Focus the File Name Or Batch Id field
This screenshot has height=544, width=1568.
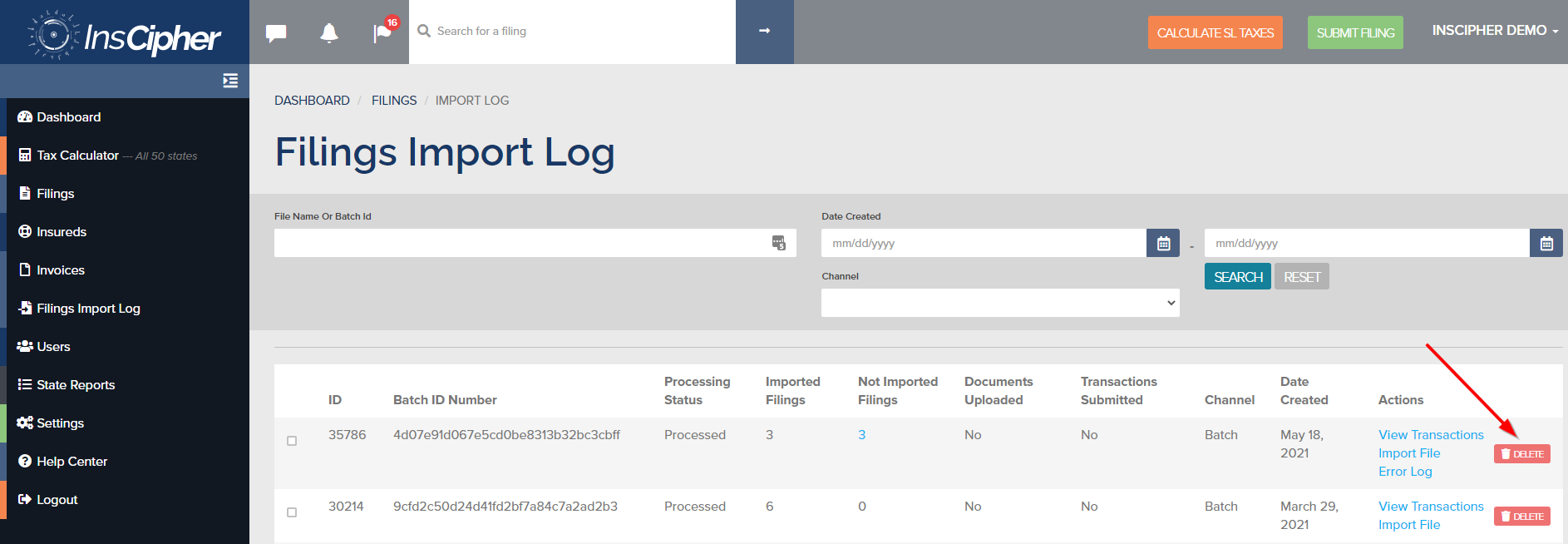tap(535, 243)
